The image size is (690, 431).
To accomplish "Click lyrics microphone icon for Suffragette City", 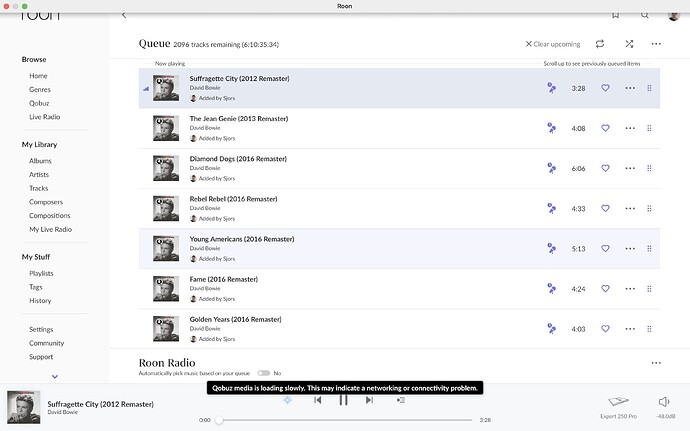I will 551,88.
